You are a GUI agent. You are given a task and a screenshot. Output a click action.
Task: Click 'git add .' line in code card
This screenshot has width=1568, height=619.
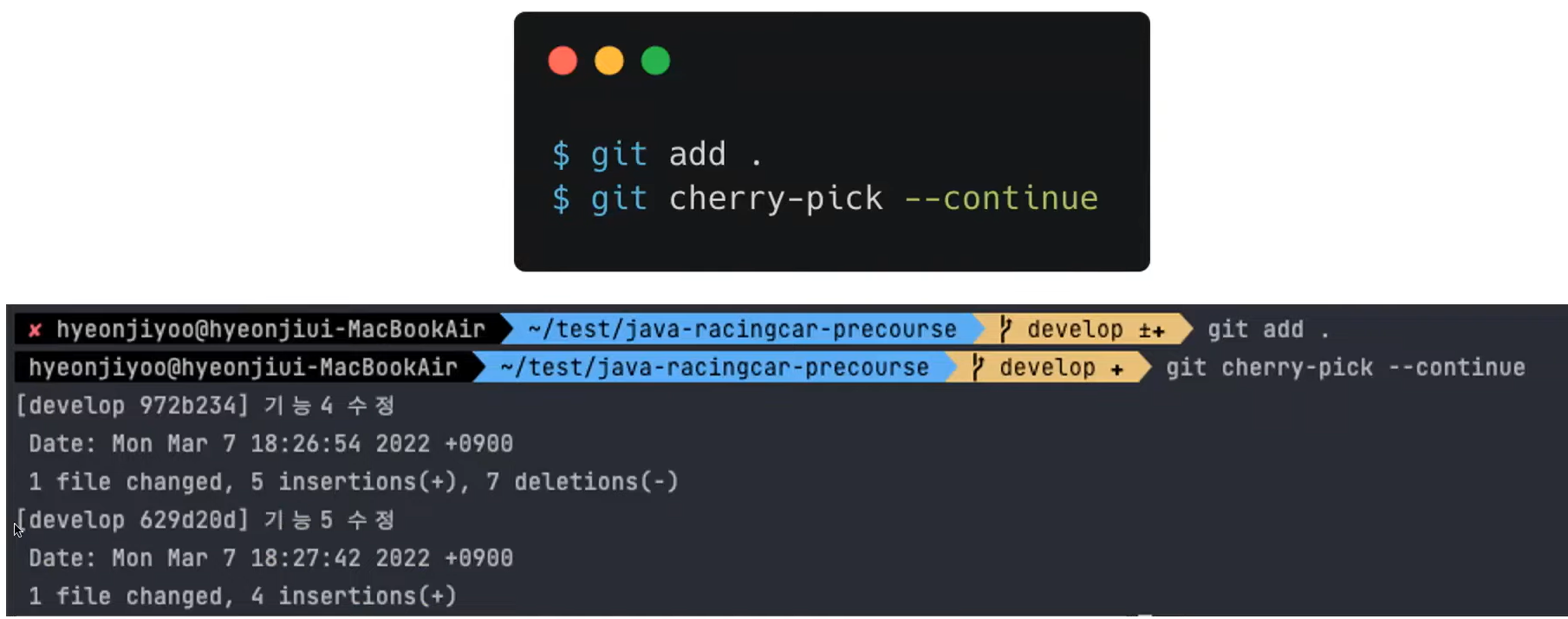pyautogui.click(x=657, y=154)
